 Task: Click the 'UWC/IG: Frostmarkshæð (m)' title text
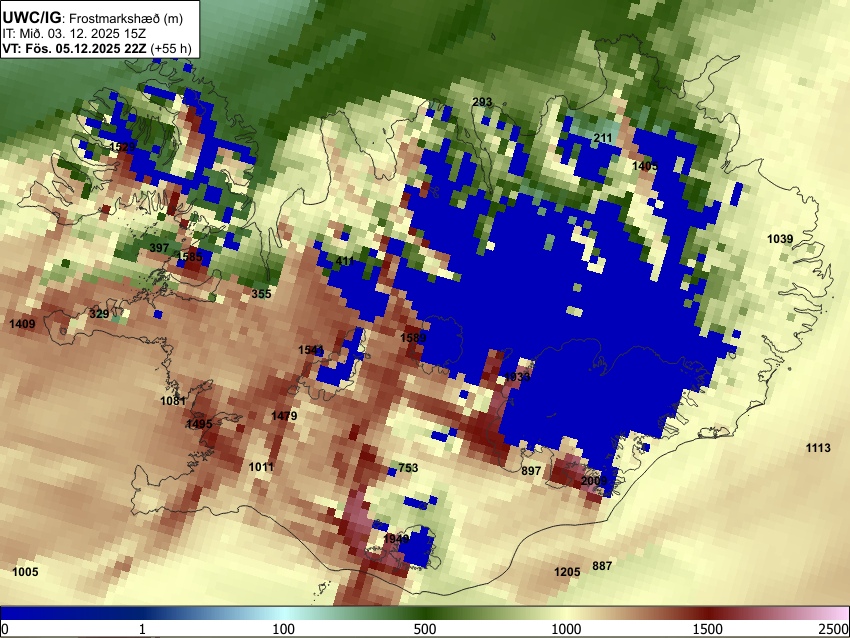pos(93,18)
